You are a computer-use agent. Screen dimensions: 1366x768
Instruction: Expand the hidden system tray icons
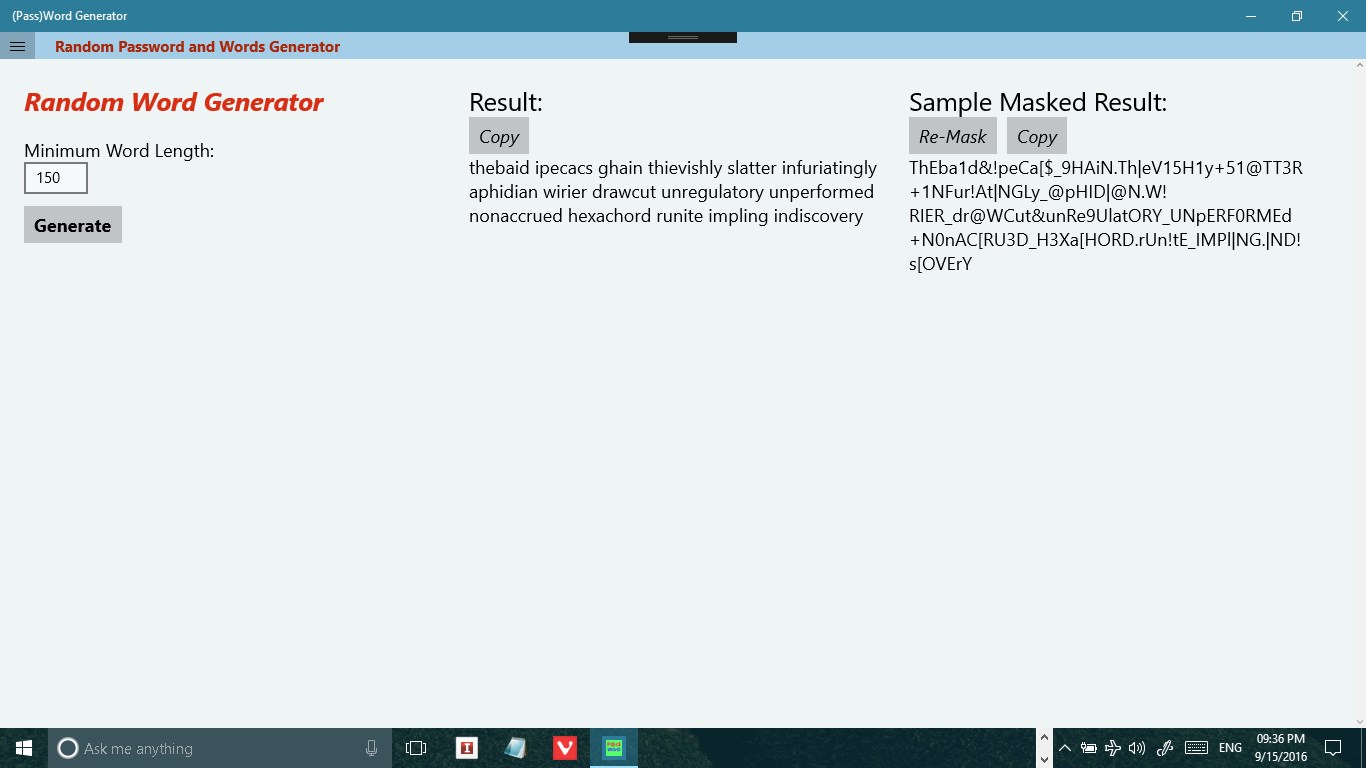coord(1064,748)
